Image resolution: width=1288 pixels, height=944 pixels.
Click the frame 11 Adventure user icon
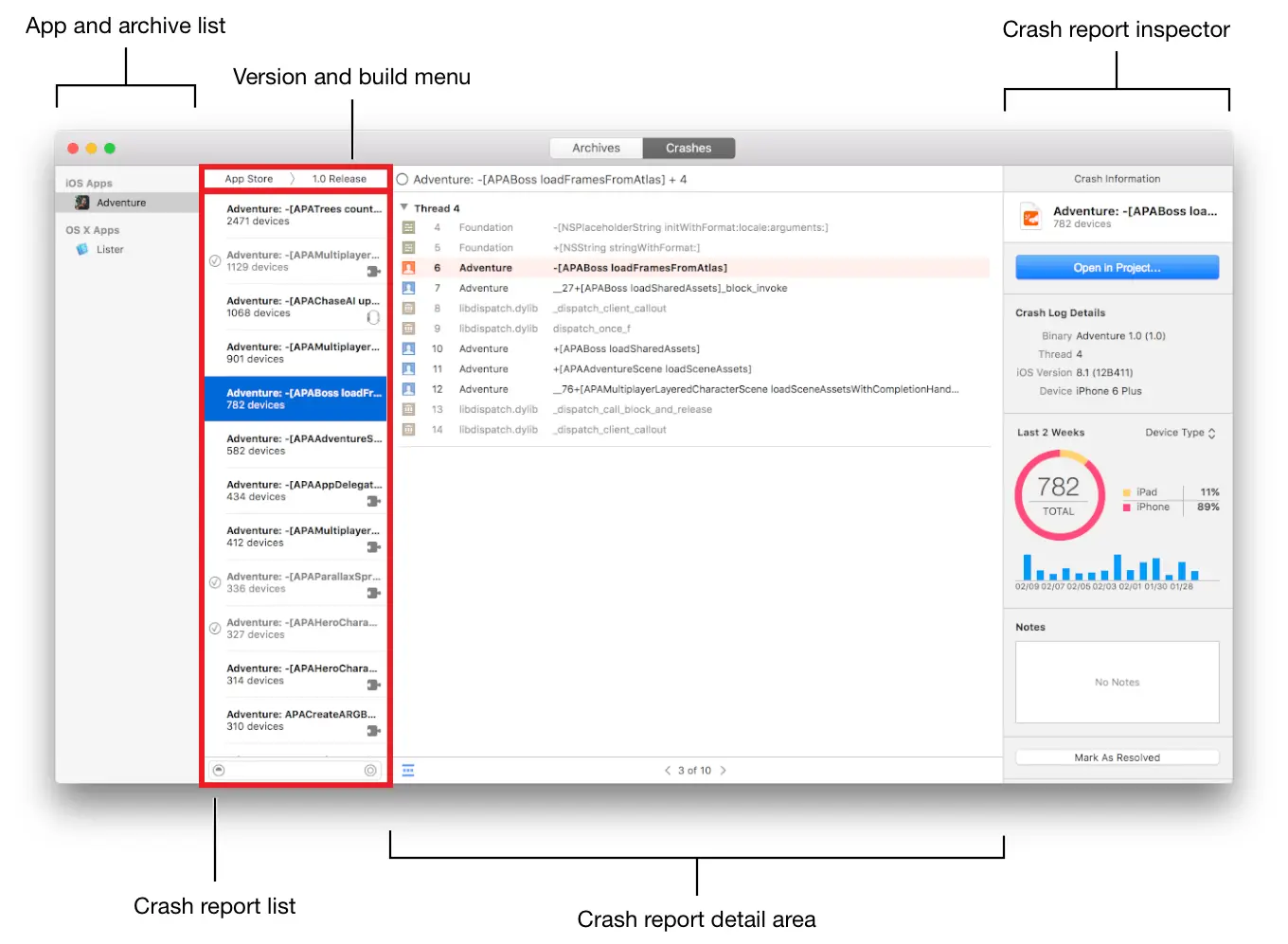pos(408,369)
